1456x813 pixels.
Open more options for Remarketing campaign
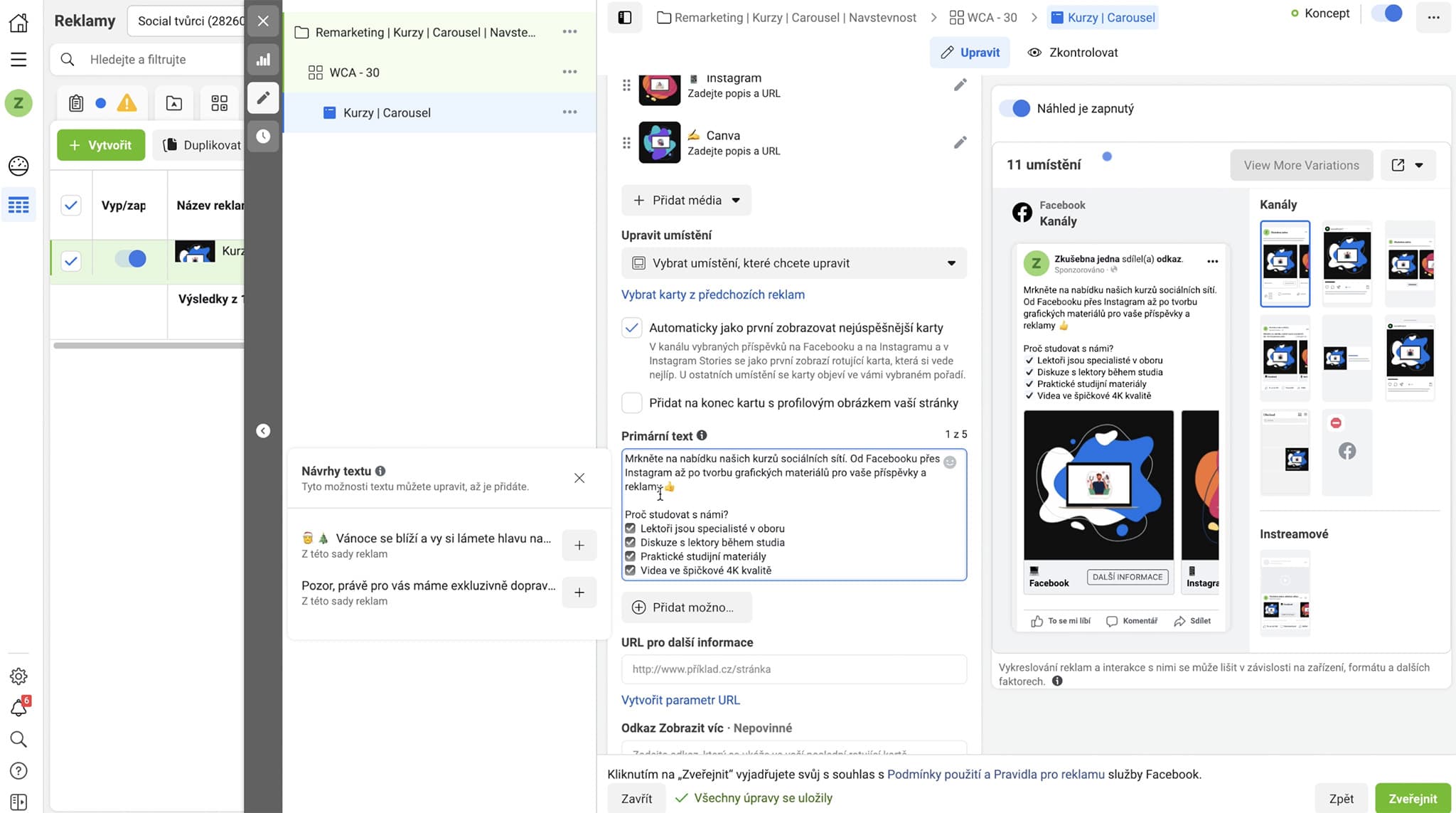point(569,32)
